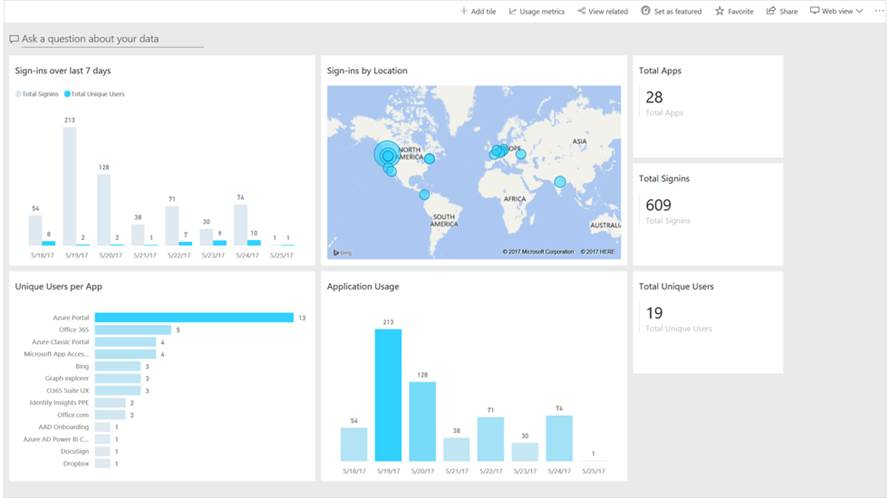Open the Total Signins tile showing 609
Viewport: 890px width, 498px height.
[x=708, y=215]
